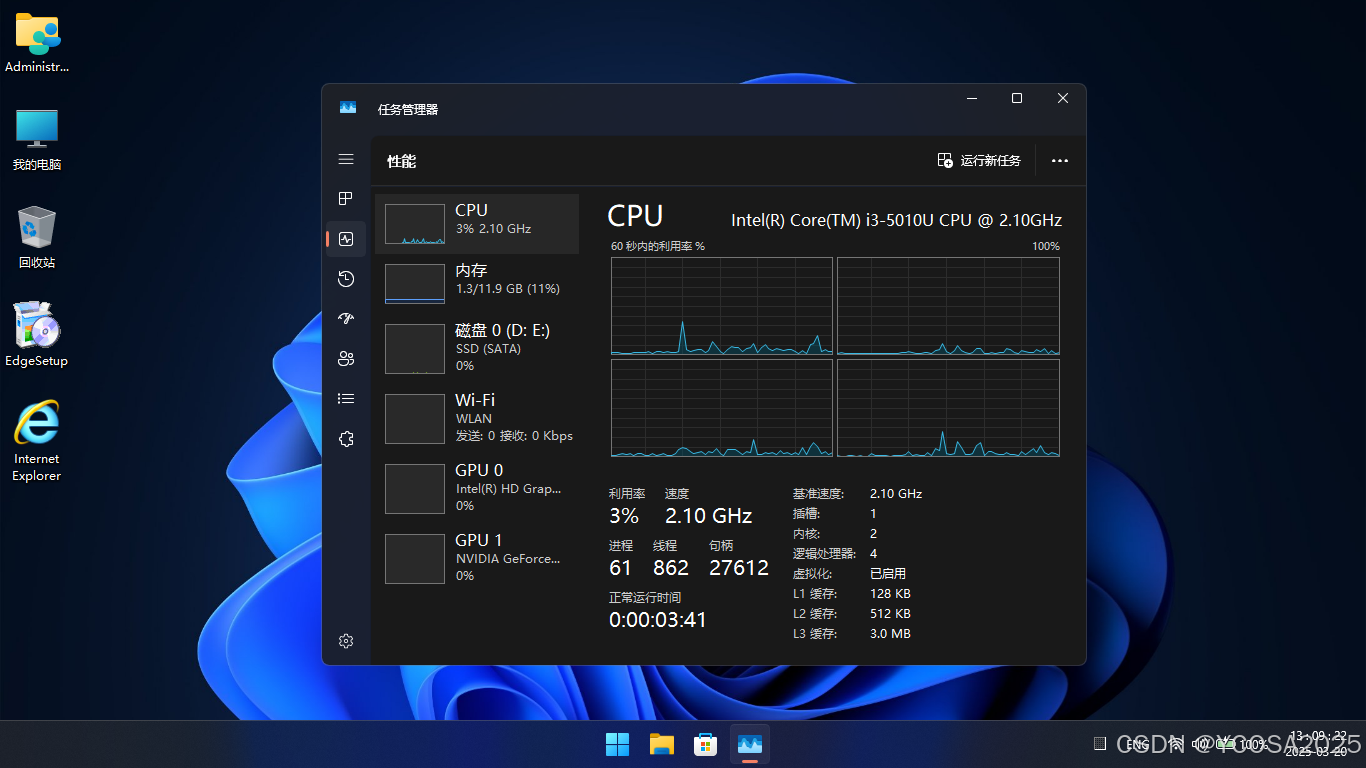Maximize the Task Manager window
Viewport: 1366px width, 768px height.
tap(1017, 98)
